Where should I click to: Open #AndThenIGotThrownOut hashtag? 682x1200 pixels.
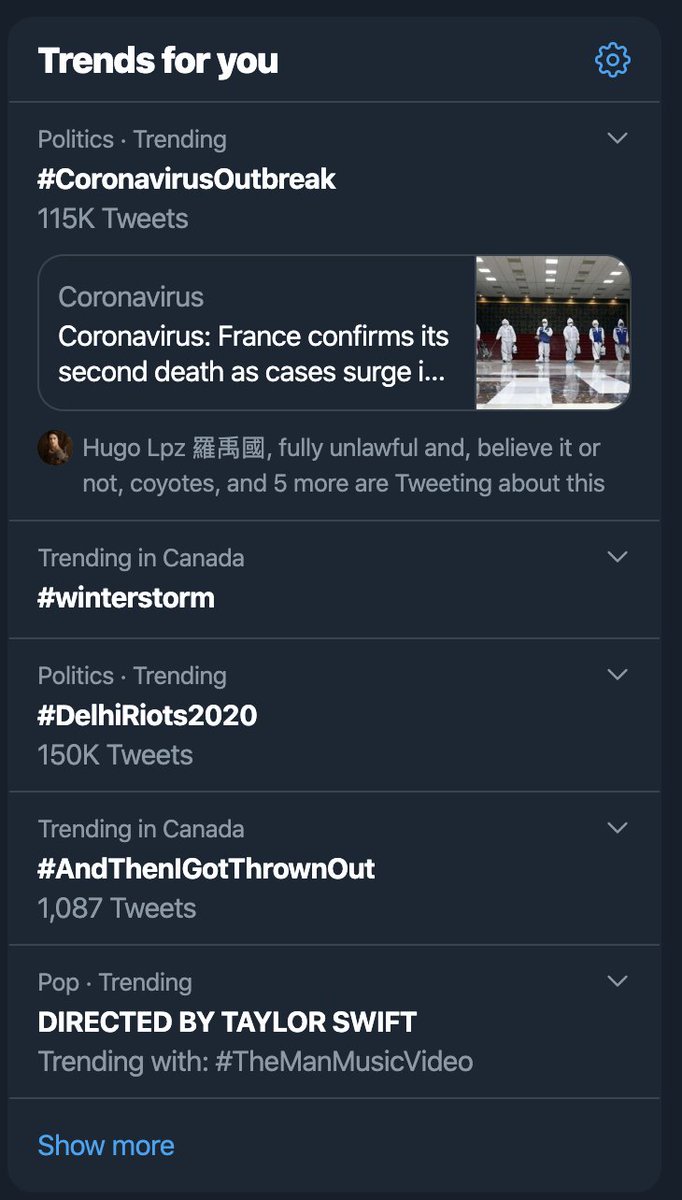tap(206, 869)
